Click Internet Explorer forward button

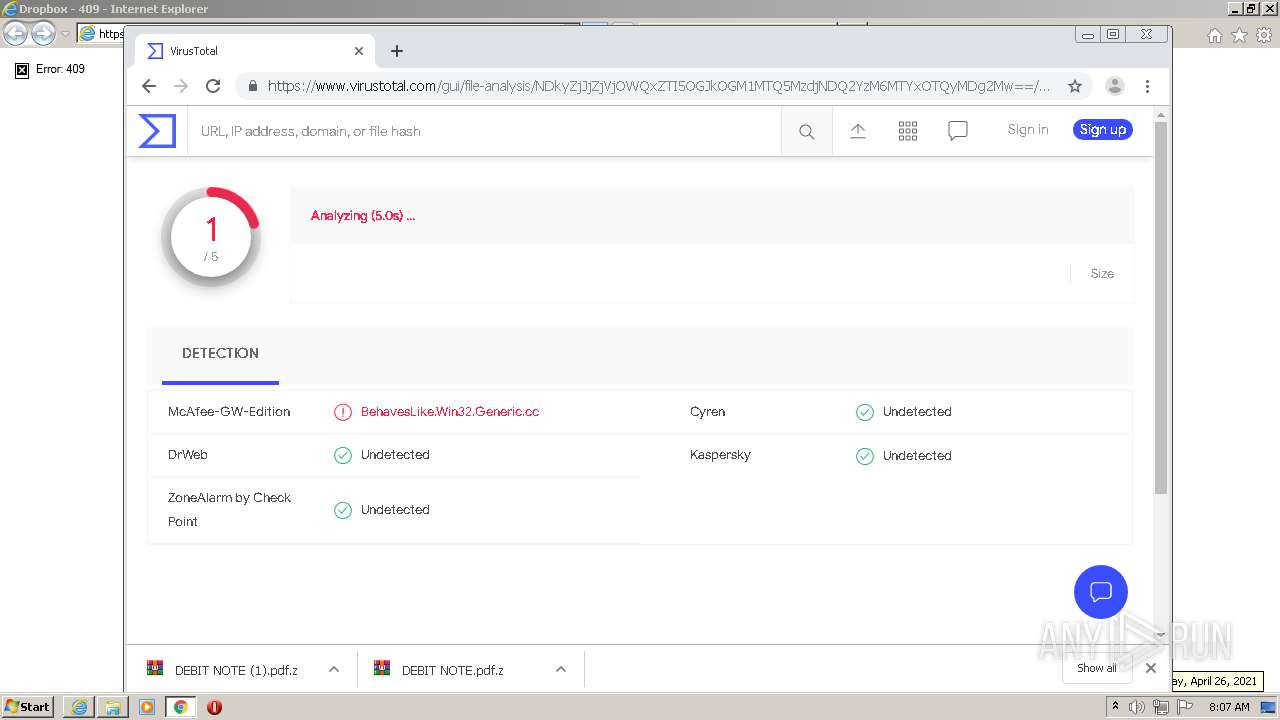(43, 34)
